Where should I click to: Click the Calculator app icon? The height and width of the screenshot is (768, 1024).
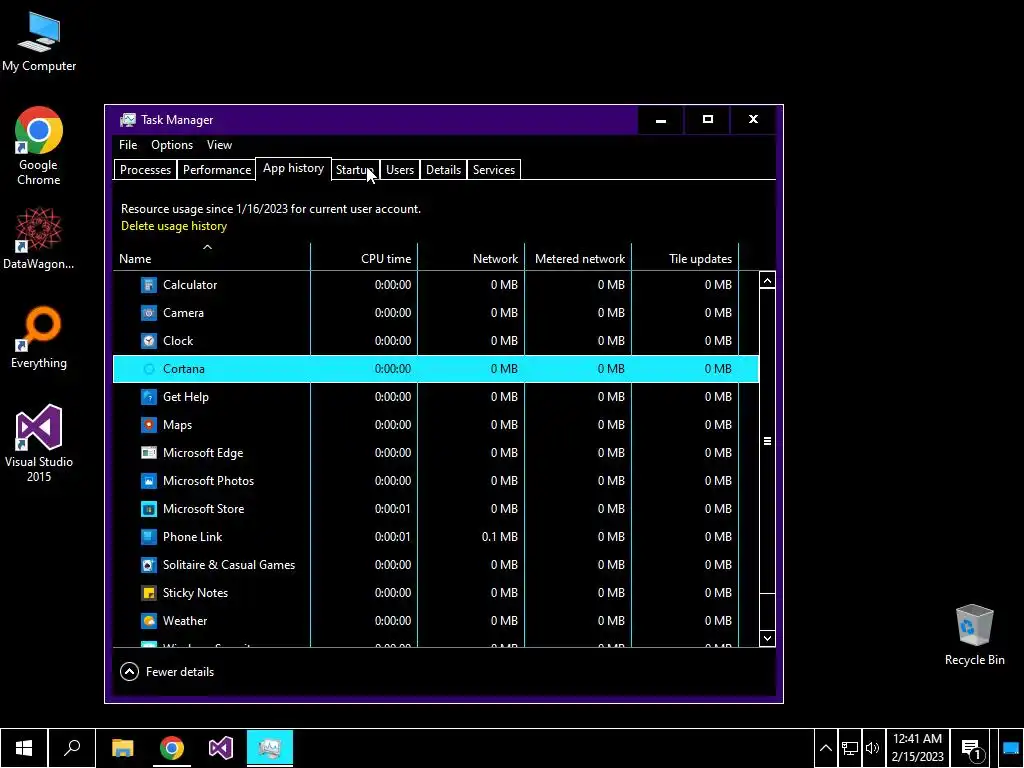point(149,285)
